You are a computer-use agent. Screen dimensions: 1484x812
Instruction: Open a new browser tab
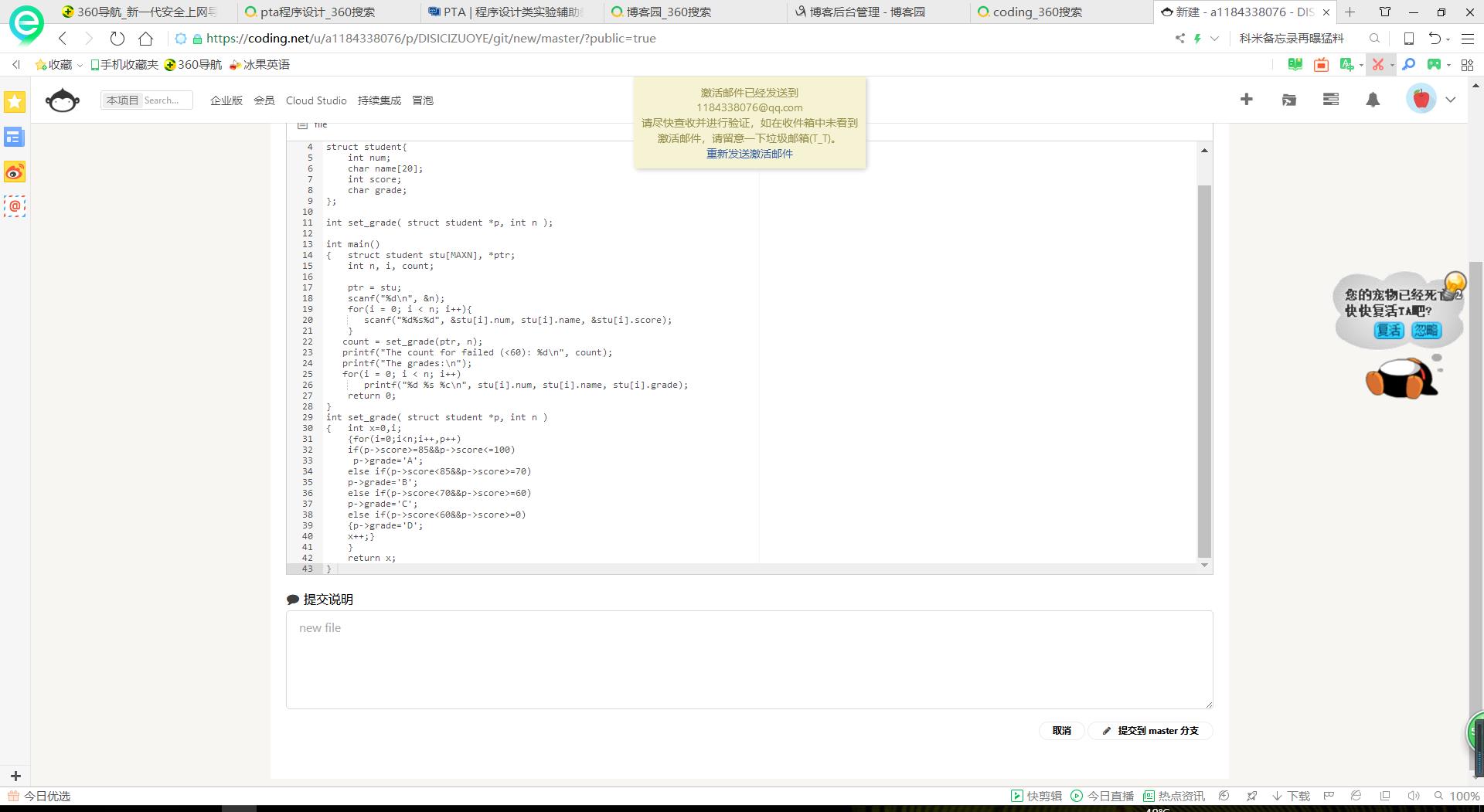click(1350, 12)
